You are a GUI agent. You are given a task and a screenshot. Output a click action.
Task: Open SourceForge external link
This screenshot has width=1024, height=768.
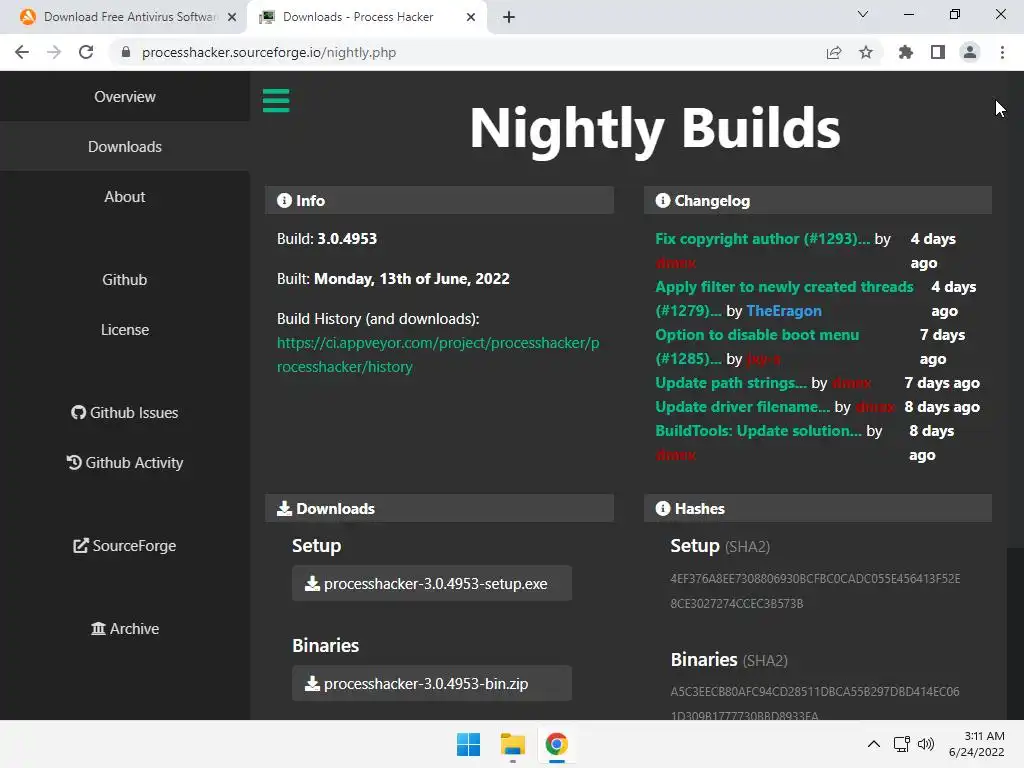point(125,546)
